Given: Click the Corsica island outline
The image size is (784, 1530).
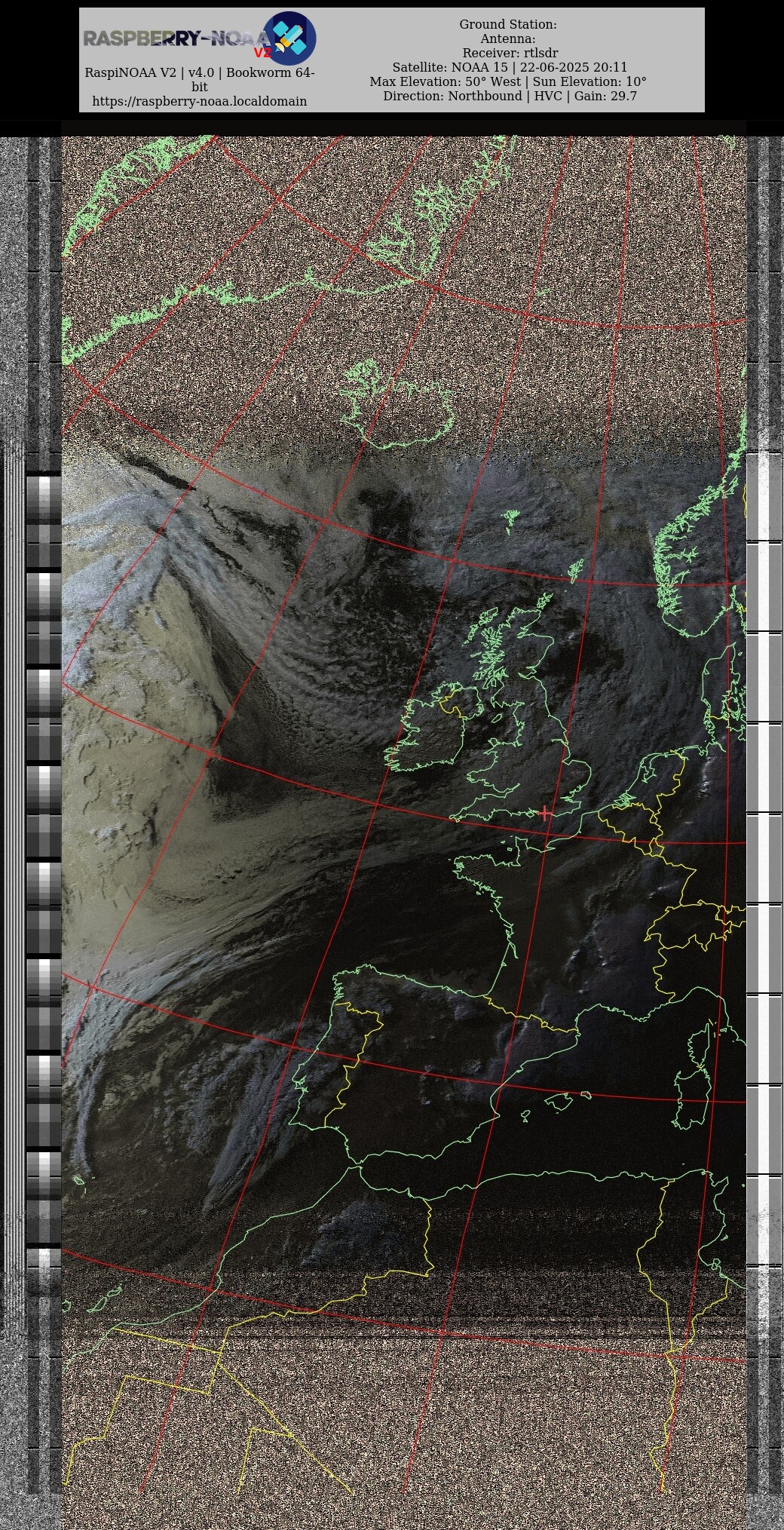Looking at the screenshot, I should pyautogui.click(x=700, y=1044).
